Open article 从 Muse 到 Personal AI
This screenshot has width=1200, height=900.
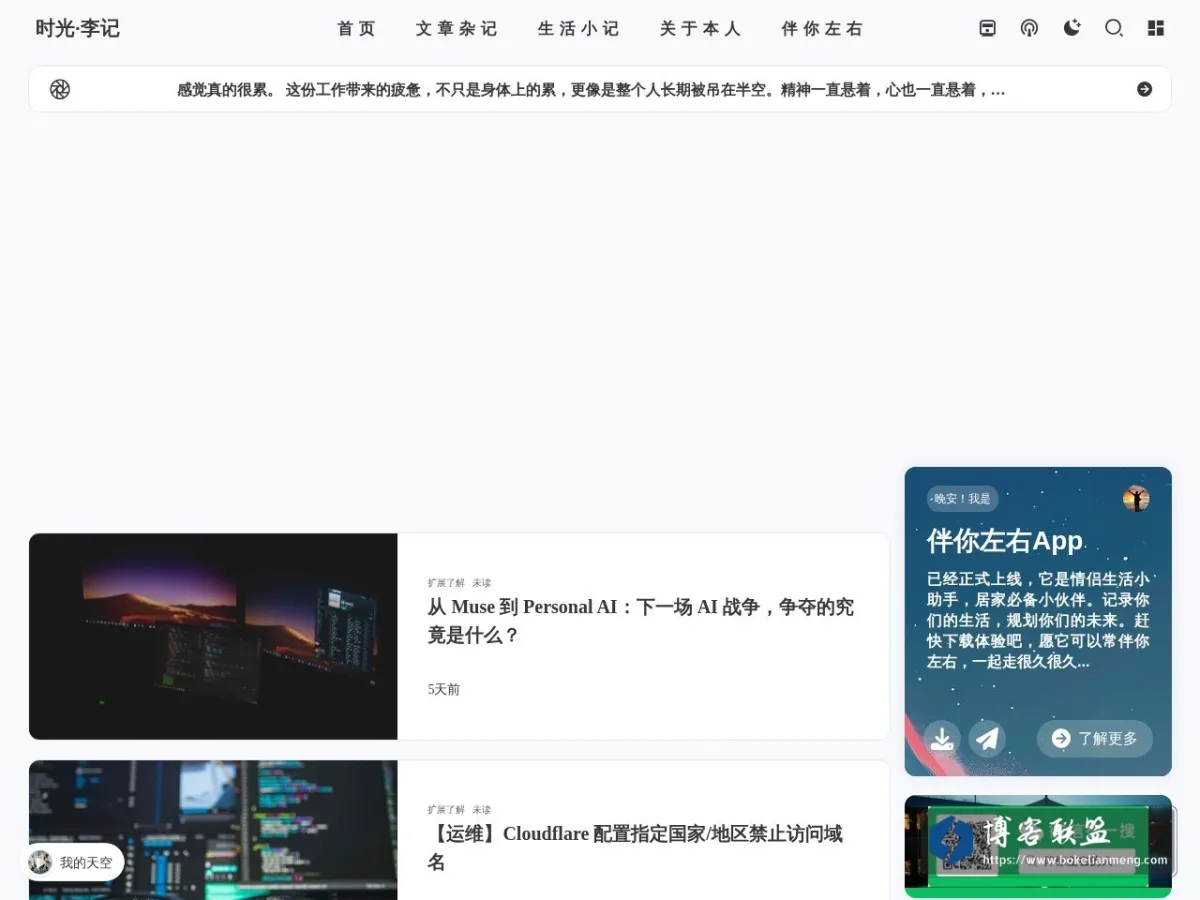(x=640, y=621)
